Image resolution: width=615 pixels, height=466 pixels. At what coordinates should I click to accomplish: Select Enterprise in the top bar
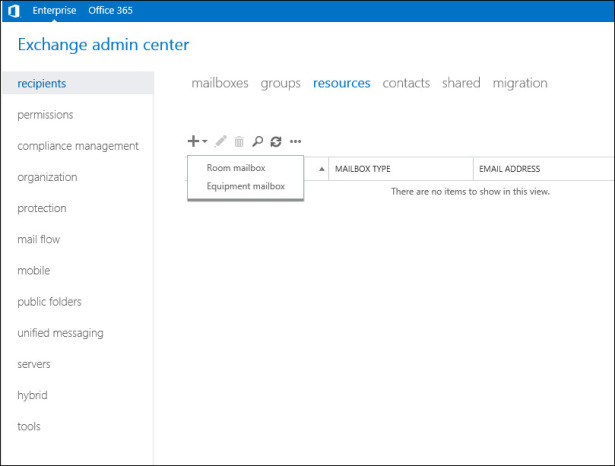click(x=54, y=11)
